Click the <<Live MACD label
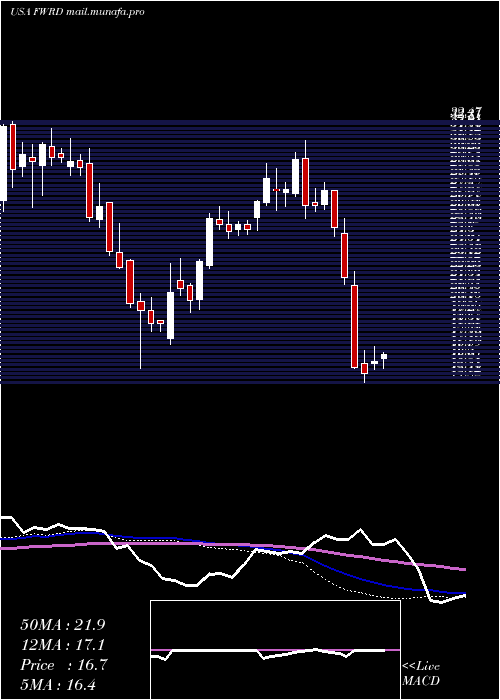Image resolution: width=500 pixels, height=700 pixels. (x=421, y=674)
